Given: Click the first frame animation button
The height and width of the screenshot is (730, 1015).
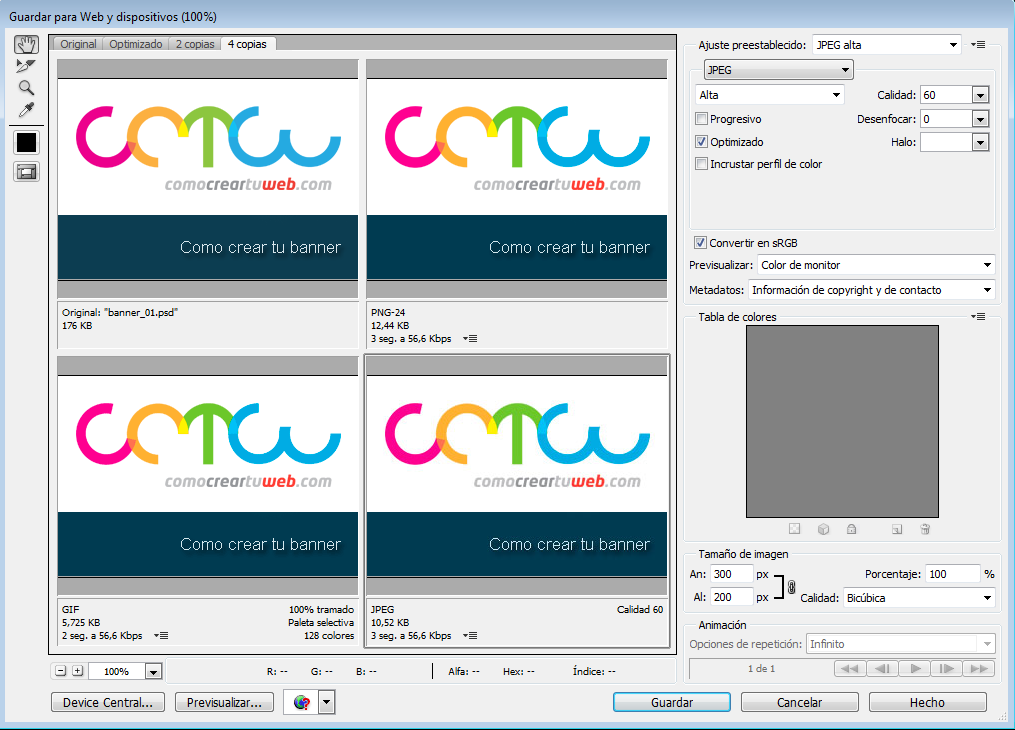Looking at the screenshot, I should [850, 669].
